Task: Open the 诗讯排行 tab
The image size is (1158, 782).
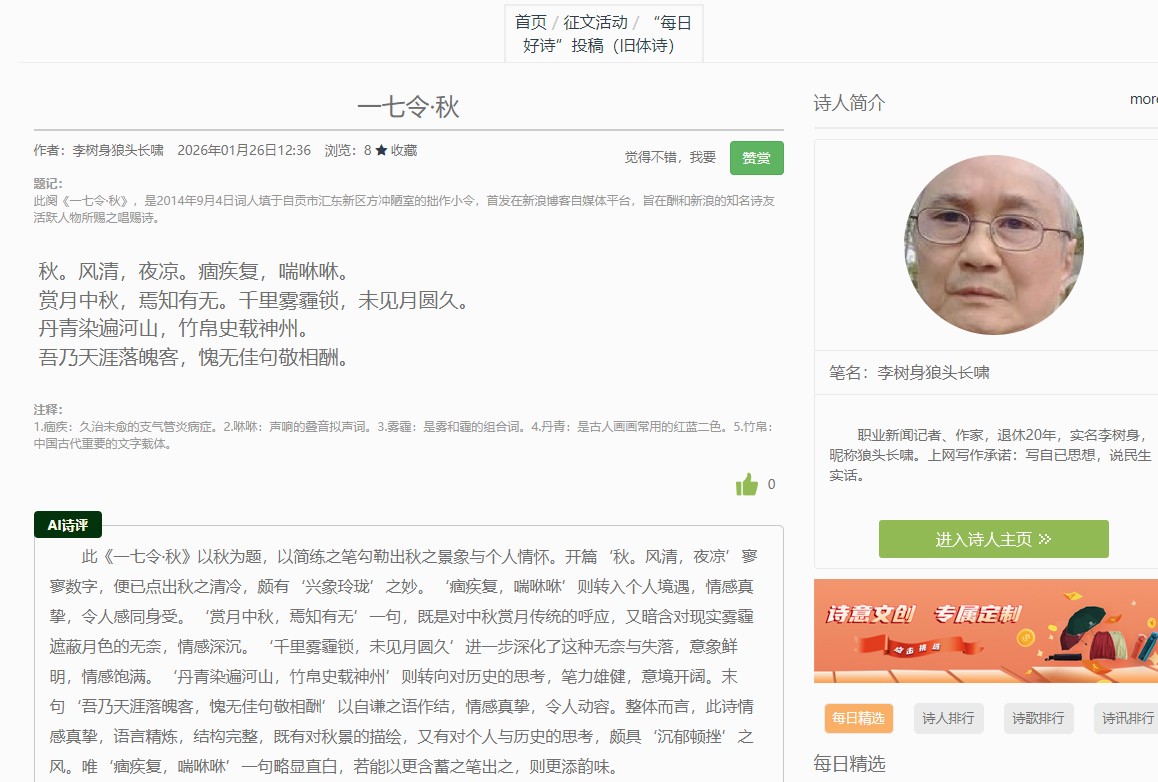Action: click(x=1126, y=718)
